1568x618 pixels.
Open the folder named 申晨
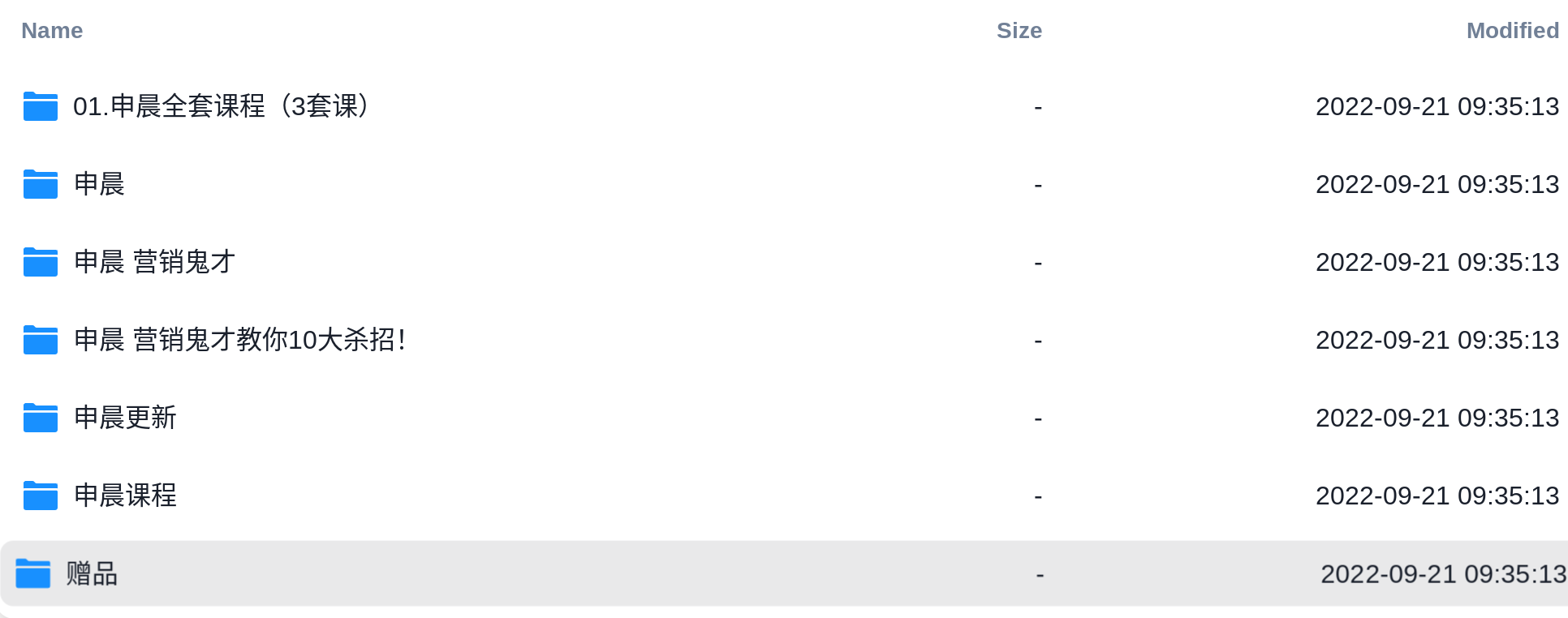coord(99,184)
